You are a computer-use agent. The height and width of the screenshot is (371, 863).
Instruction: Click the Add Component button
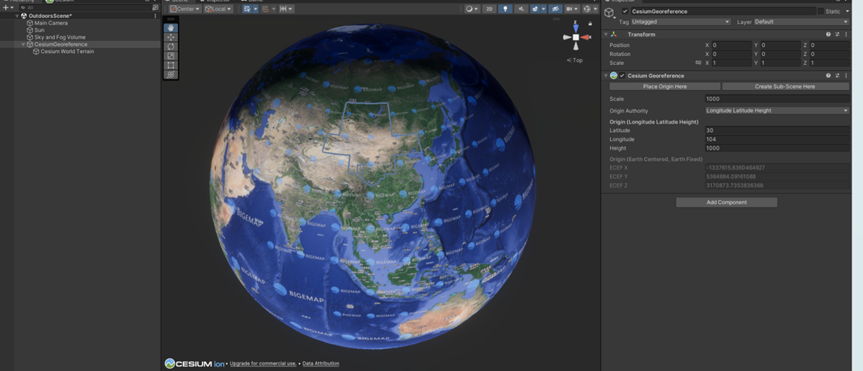pyautogui.click(x=727, y=203)
